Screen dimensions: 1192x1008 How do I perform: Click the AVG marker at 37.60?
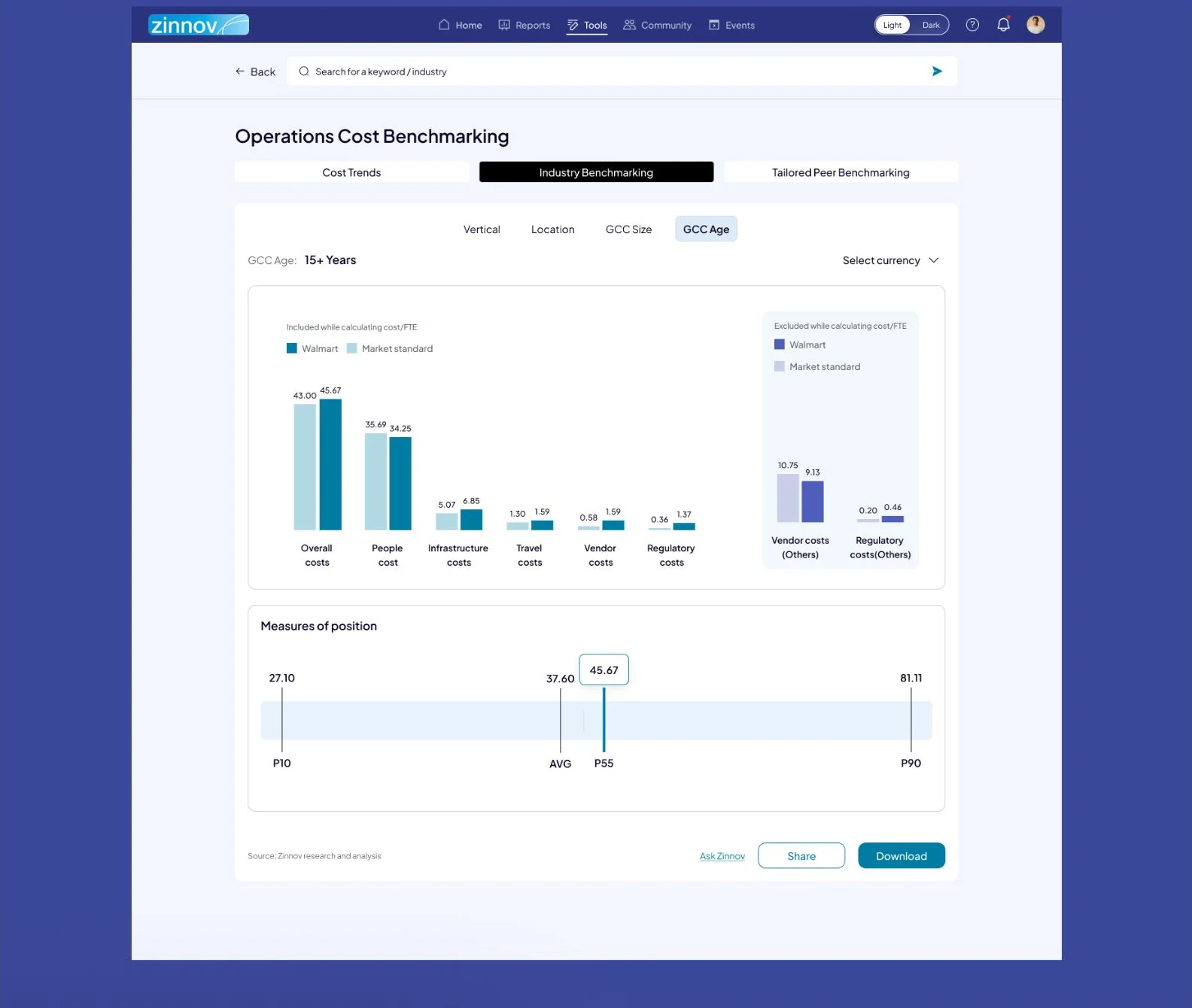(561, 720)
